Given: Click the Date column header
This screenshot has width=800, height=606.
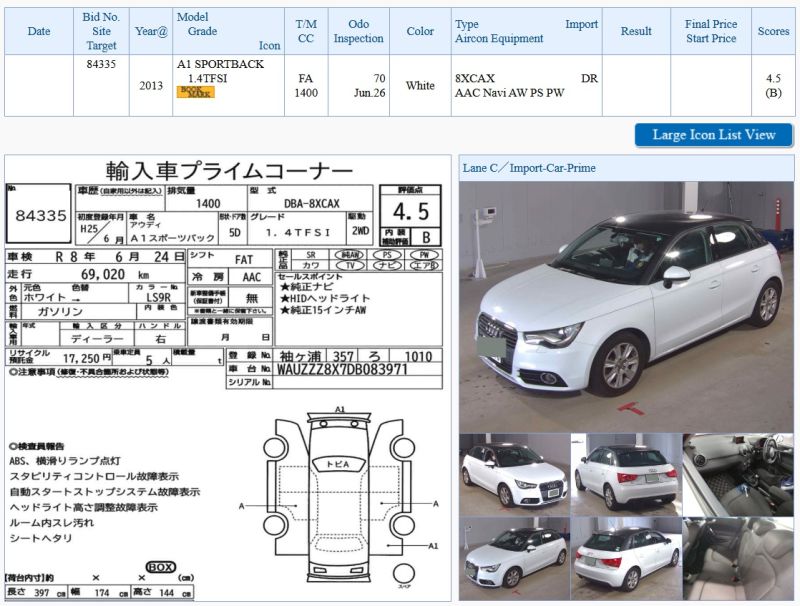Looking at the screenshot, I should coord(39,31).
